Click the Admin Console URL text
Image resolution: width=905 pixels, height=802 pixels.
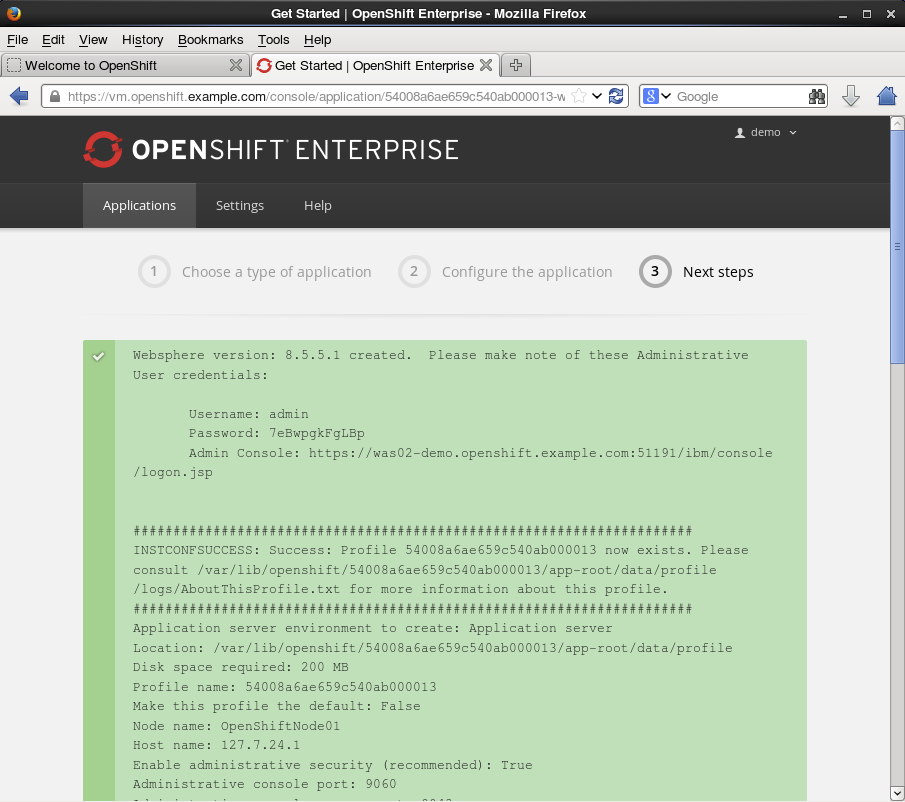pos(452,462)
